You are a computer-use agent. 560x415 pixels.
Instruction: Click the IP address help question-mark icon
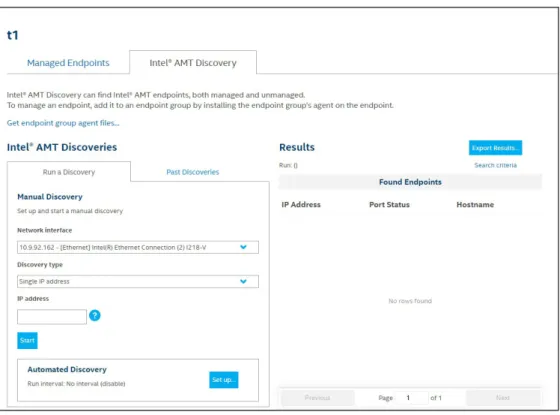pyautogui.click(x=95, y=315)
